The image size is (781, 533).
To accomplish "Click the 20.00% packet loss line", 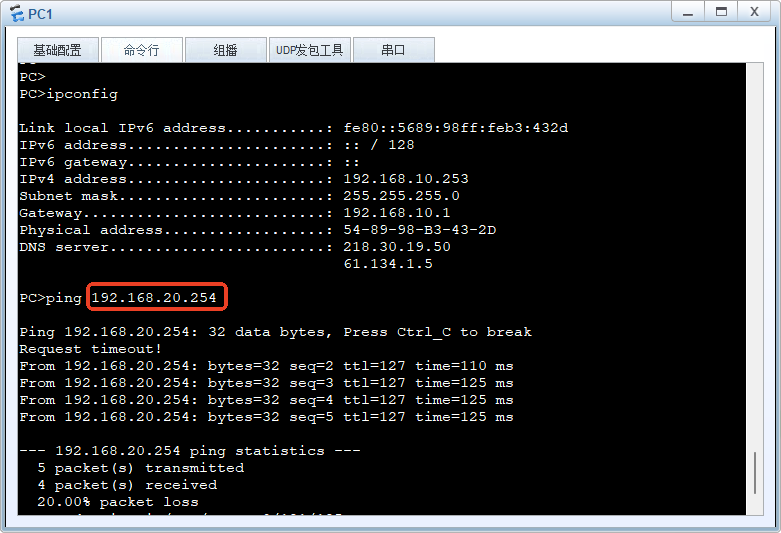I will click(118, 502).
